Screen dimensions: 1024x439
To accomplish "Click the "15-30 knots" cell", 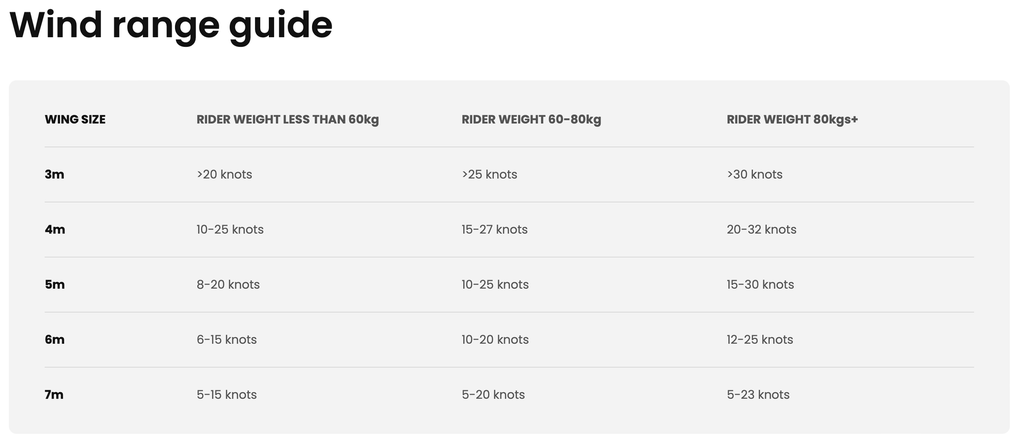I will click(761, 284).
